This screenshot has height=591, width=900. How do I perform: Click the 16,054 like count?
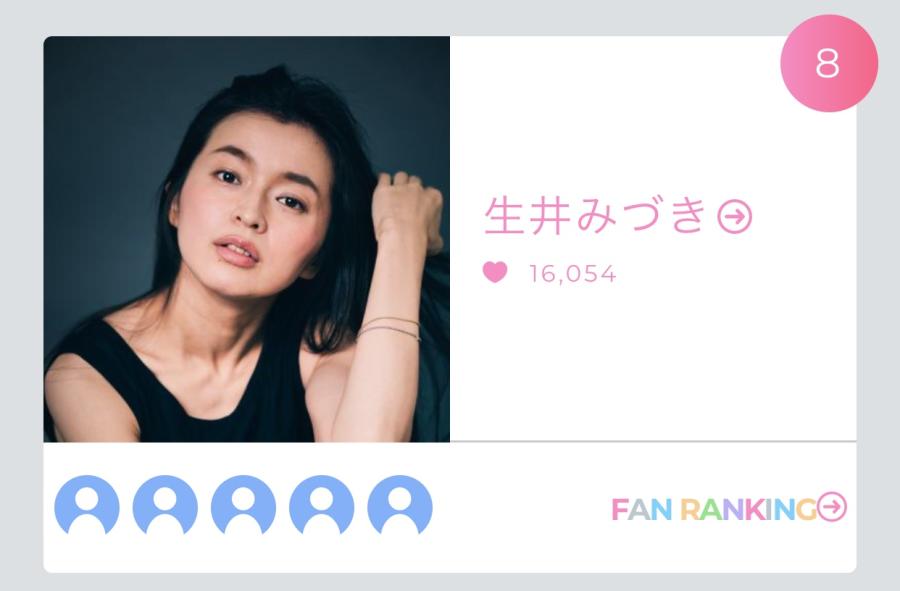point(573,274)
